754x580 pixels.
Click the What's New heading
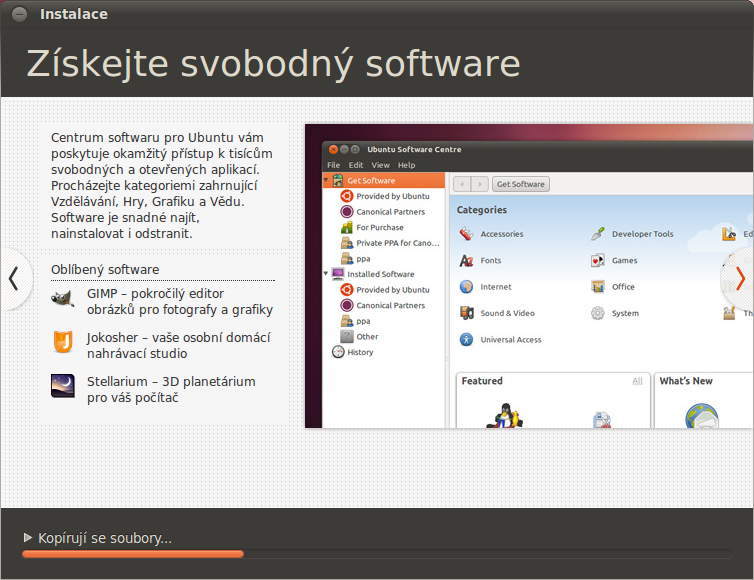686,381
